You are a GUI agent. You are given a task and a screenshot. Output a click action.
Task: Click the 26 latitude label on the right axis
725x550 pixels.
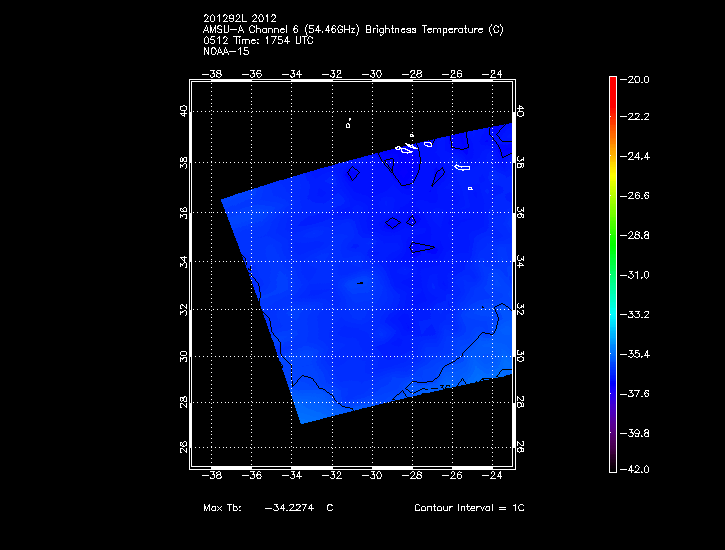(520, 448)
